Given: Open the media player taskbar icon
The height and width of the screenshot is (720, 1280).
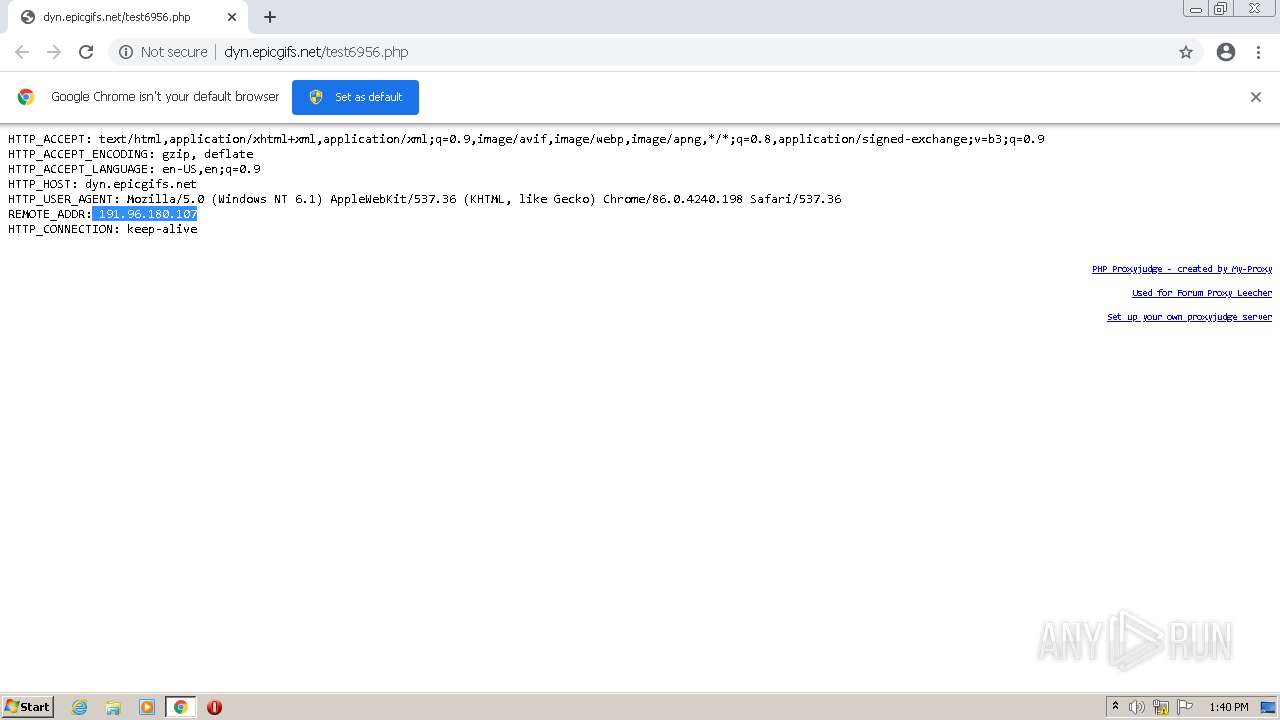Looking at the screenshot, I should [147, 707].
